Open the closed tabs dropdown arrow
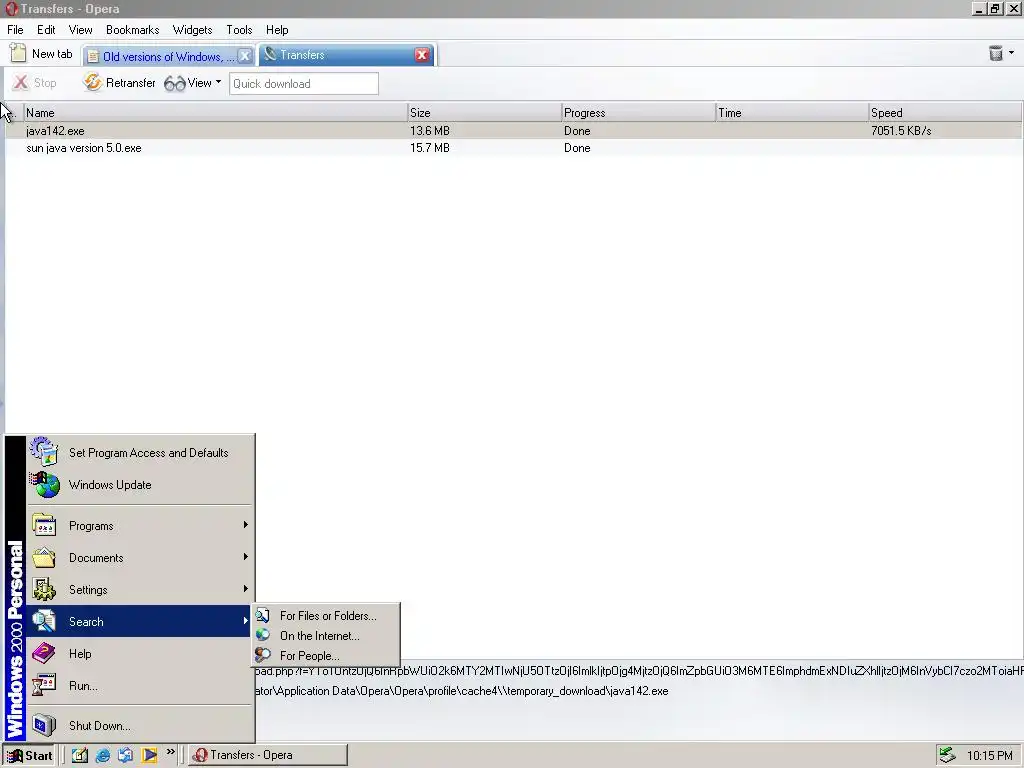The width and height of the screenshot is (1024, 768). pyautogui.click(x=1011, y=53)
